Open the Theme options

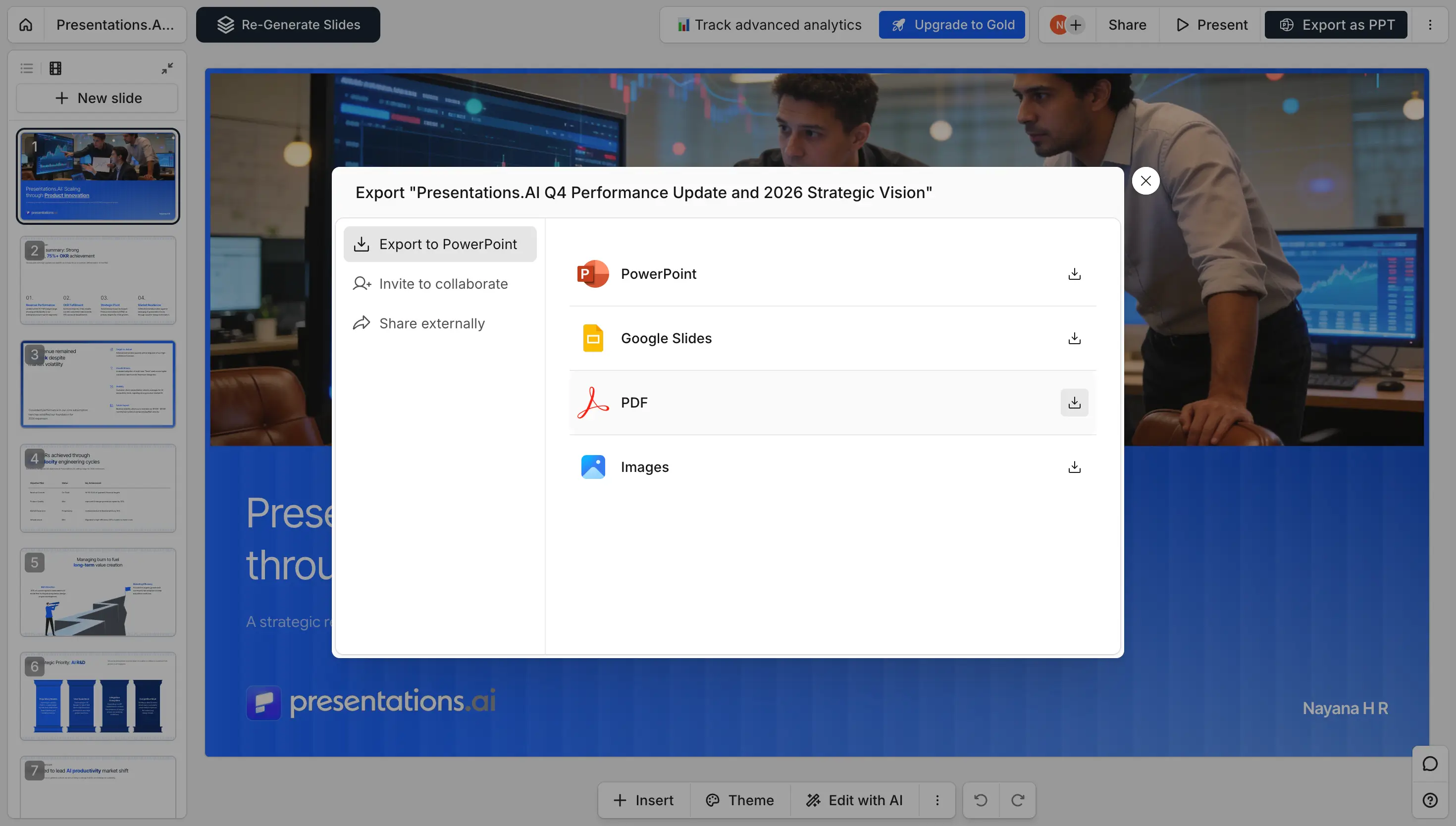(739, 800)
